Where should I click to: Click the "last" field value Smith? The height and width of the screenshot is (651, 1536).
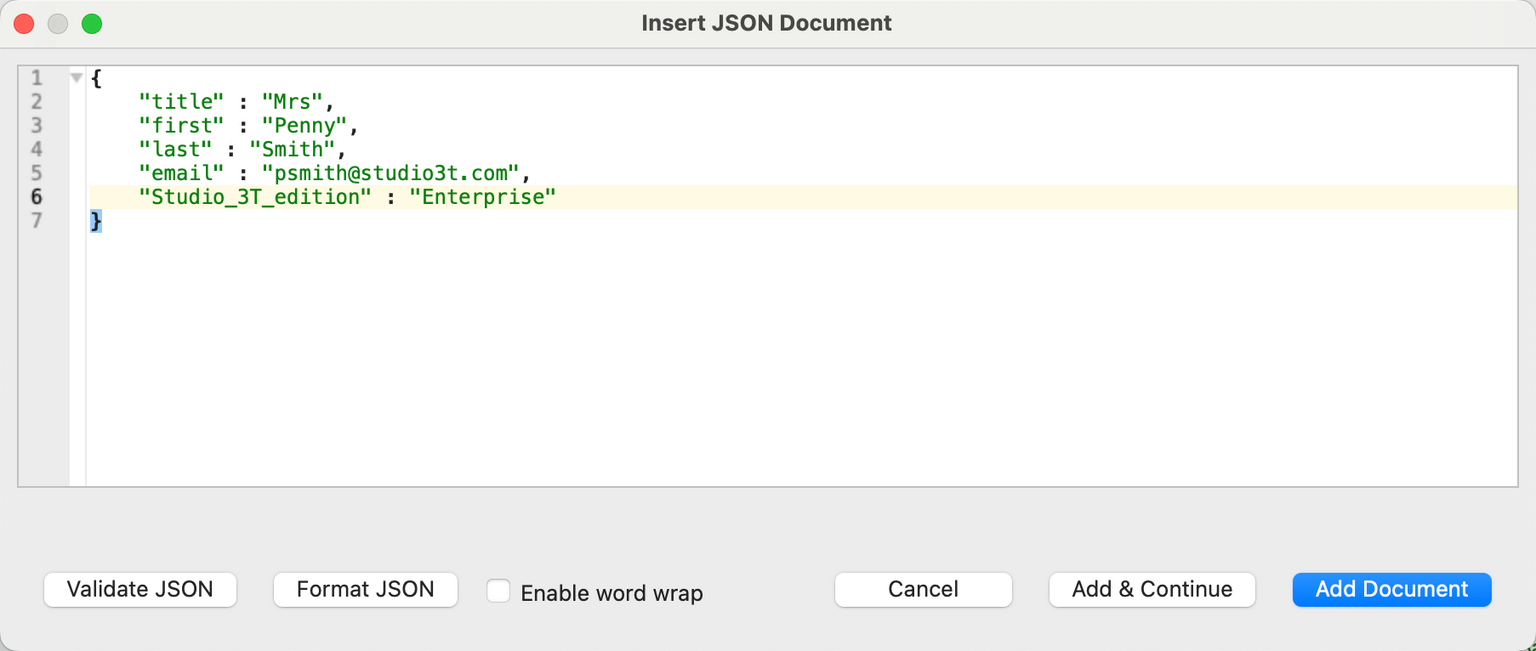pyautogui.click(x=297, y=149)
